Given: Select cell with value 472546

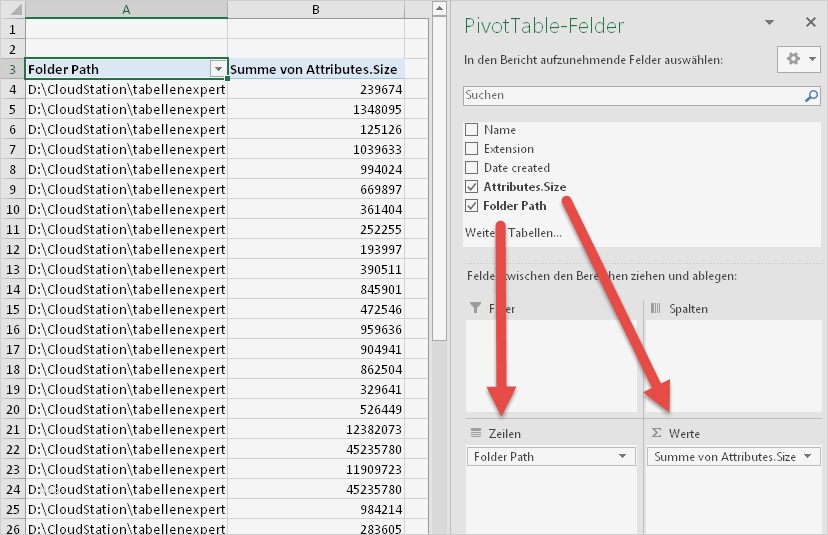Looking at the screenshot, I should point(316,309).
